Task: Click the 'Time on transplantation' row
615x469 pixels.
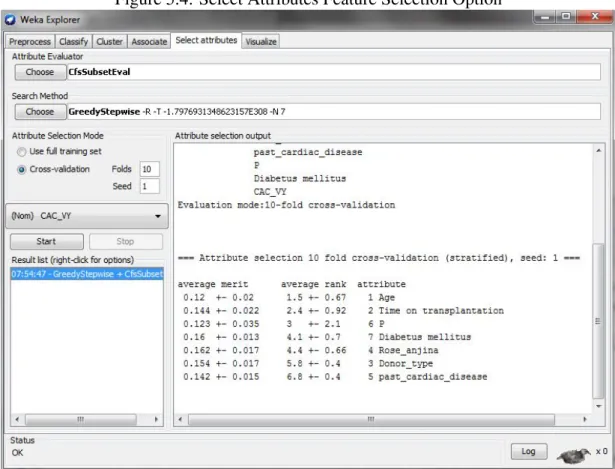Action: point(343,311)
